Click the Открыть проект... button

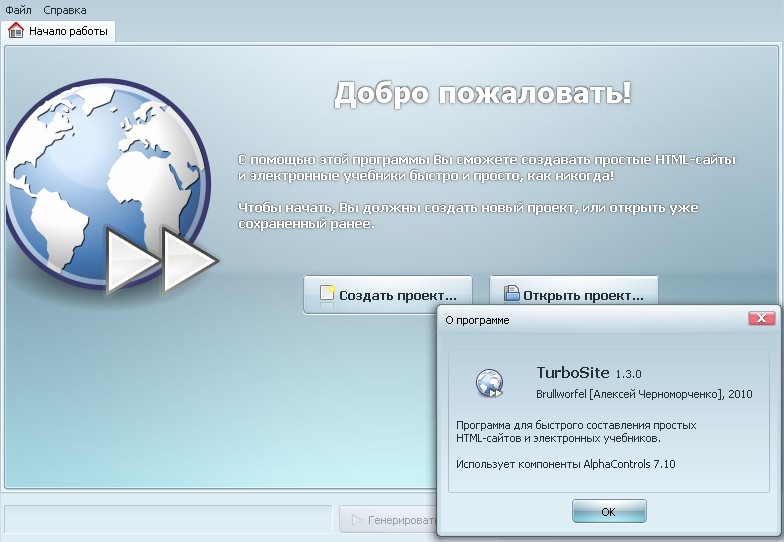[x=574, y=292]
